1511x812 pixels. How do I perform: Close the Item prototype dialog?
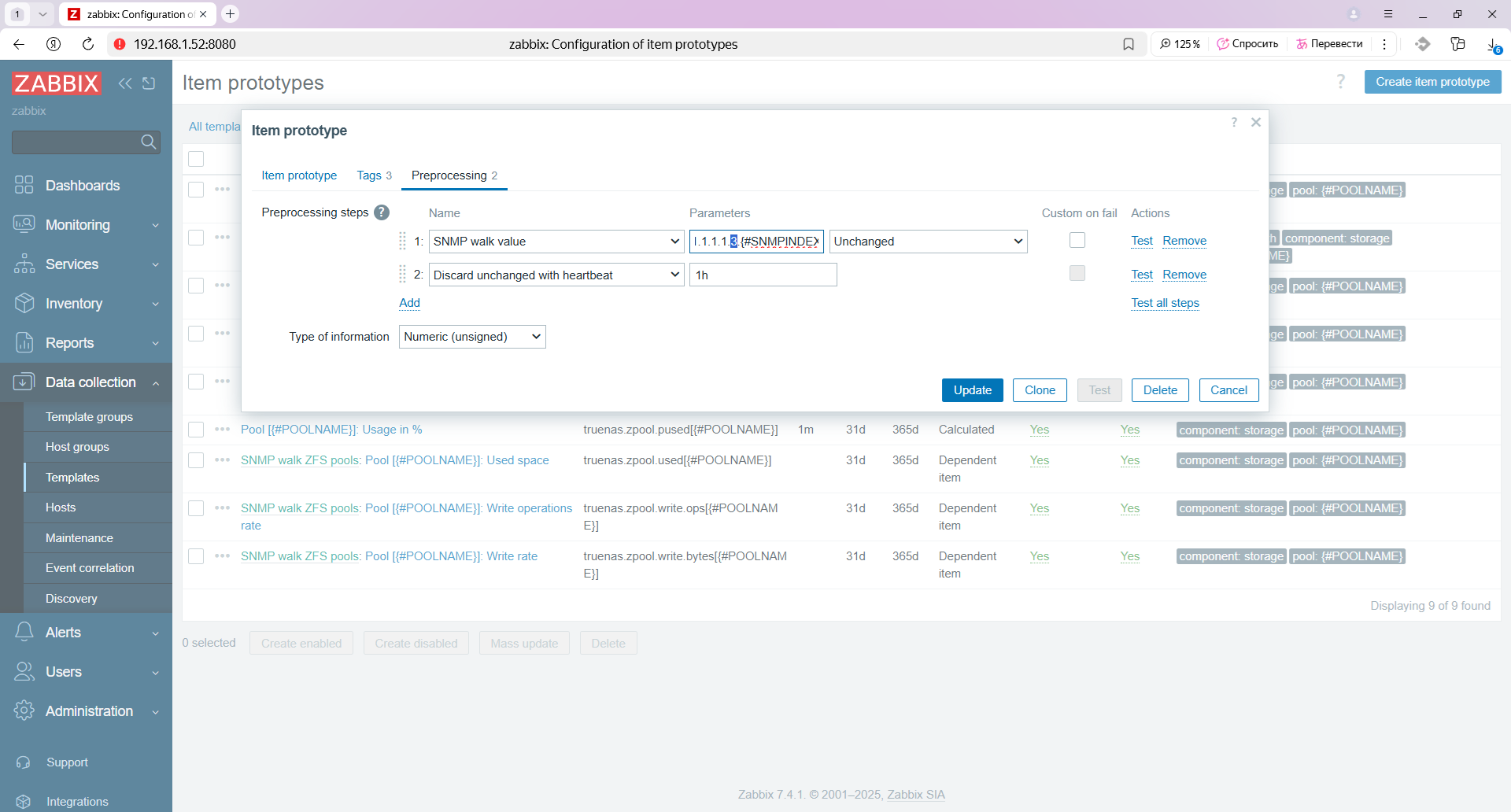[x=1256, y=122]
